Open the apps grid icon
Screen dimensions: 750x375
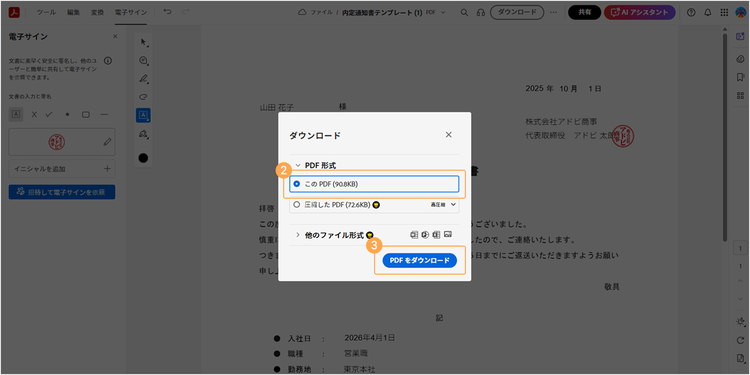pyautogui.click(x=725, y=12)
